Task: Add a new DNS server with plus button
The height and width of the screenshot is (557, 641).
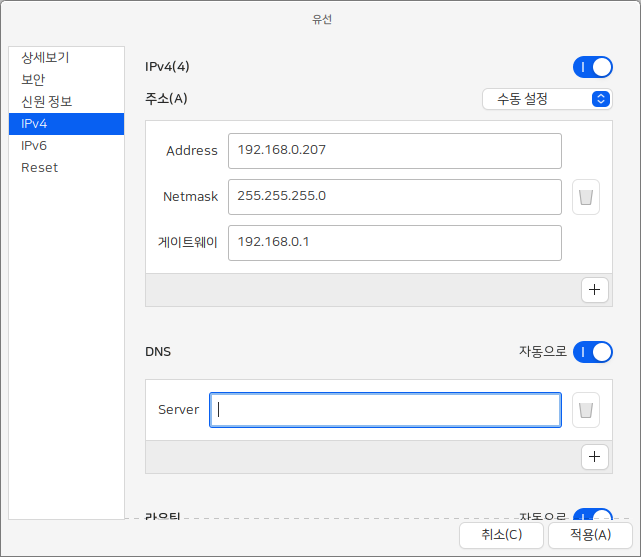Action: pos(595,456)
